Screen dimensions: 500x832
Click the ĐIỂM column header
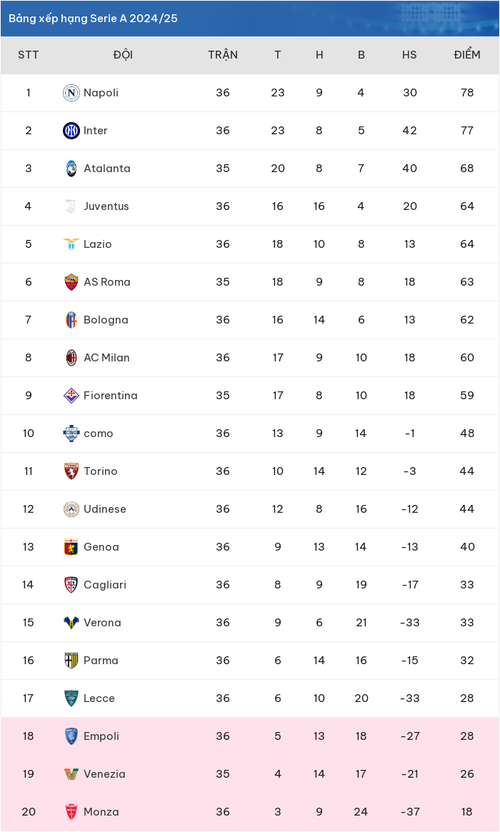point(467,55)
